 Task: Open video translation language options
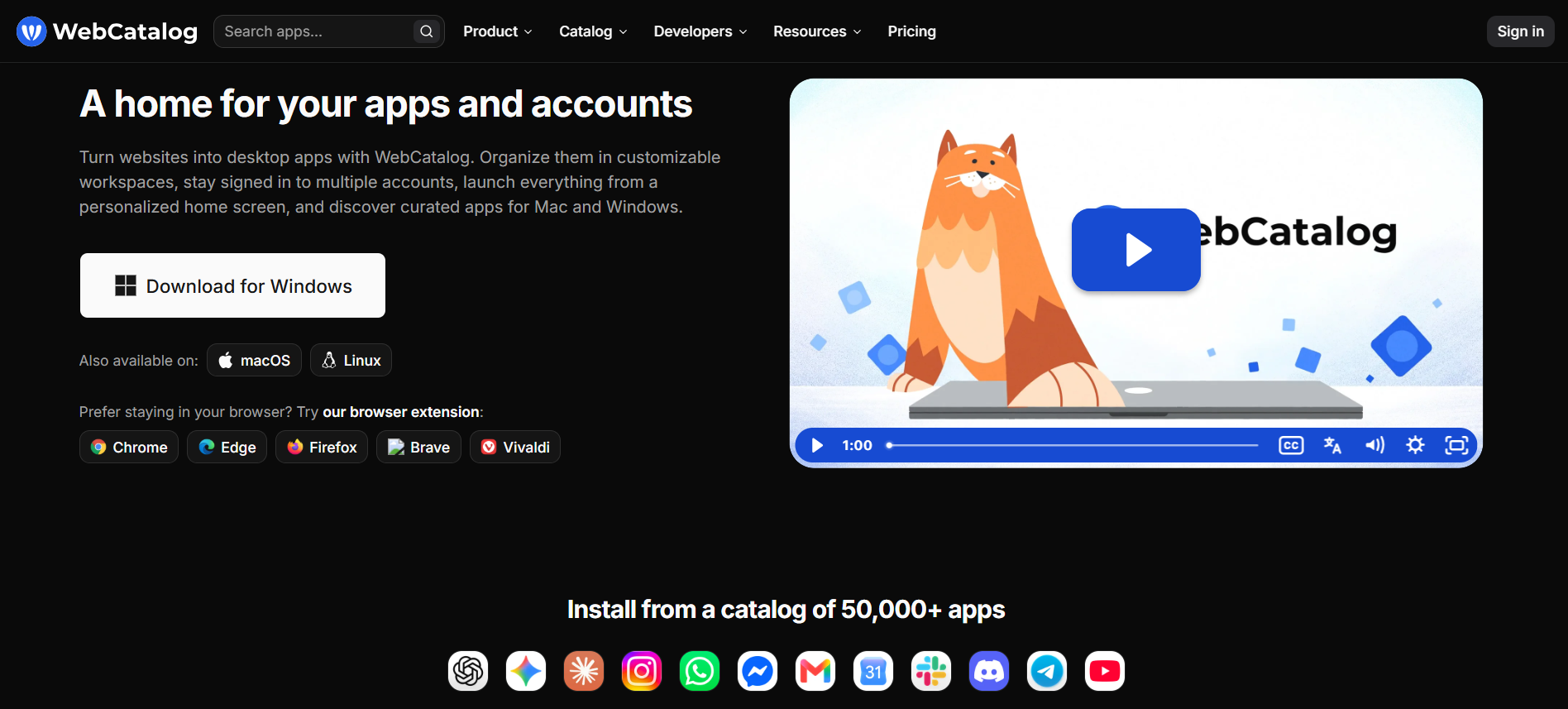click(x=1332, y=445)
